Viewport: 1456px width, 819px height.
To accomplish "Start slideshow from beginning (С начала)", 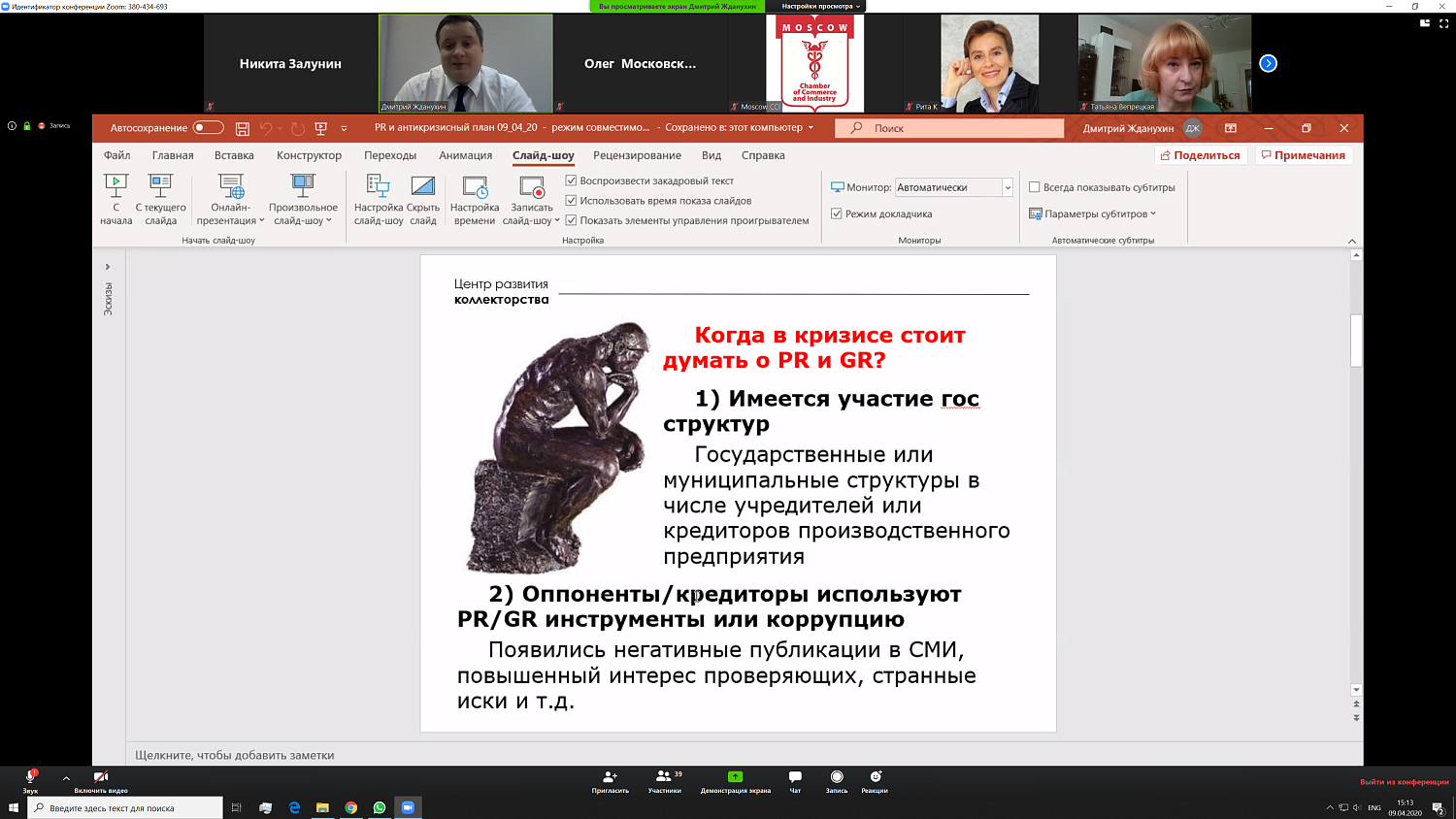I will [116, 199].
